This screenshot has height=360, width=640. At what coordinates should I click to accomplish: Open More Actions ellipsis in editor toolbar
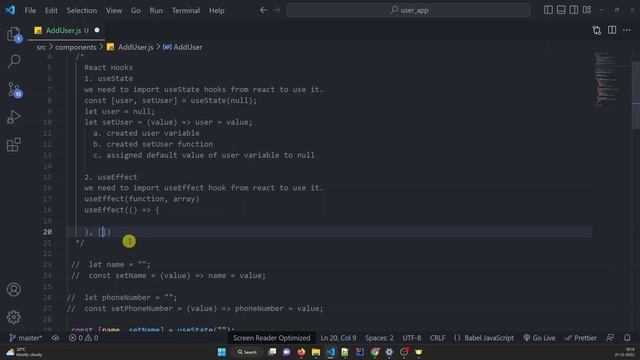point(627,30)
